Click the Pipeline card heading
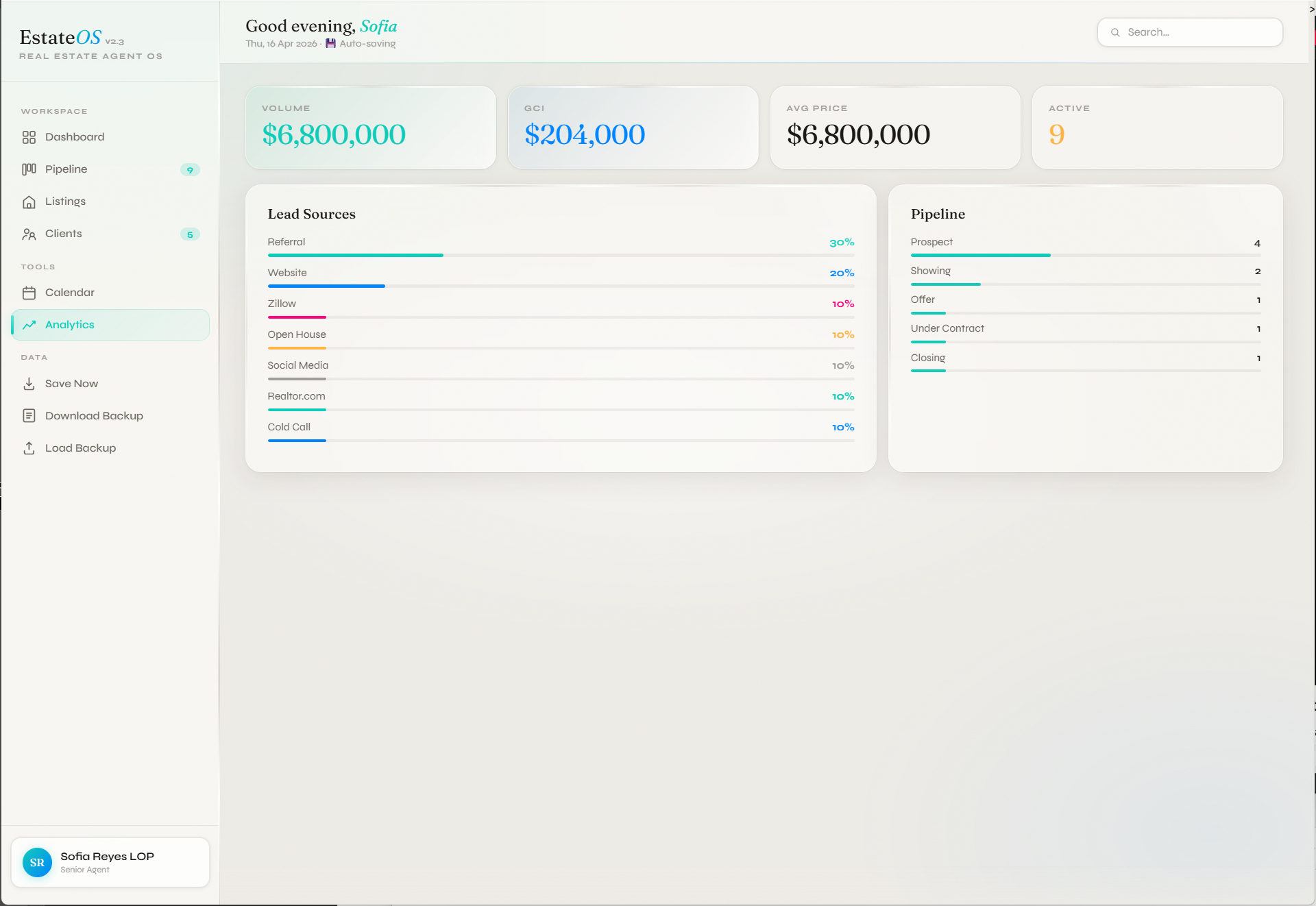 tap(938, 214)
